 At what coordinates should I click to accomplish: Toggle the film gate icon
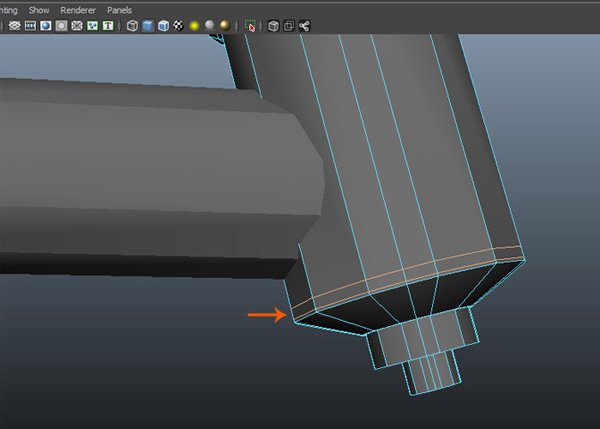30,26
